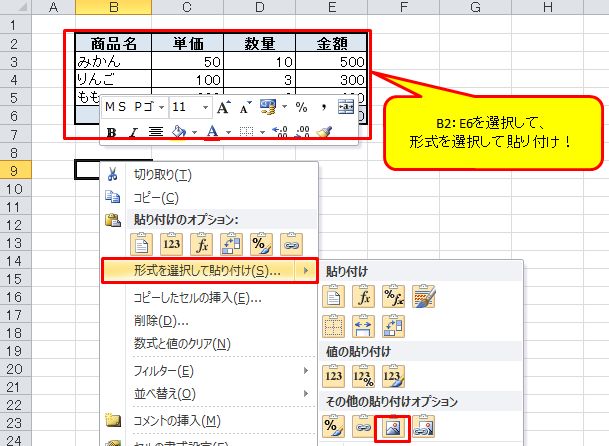The height and width of the screenshot is (446, 609).
Task: Select Values and Number Formatting 12% icon
Action: click(363, 376)
